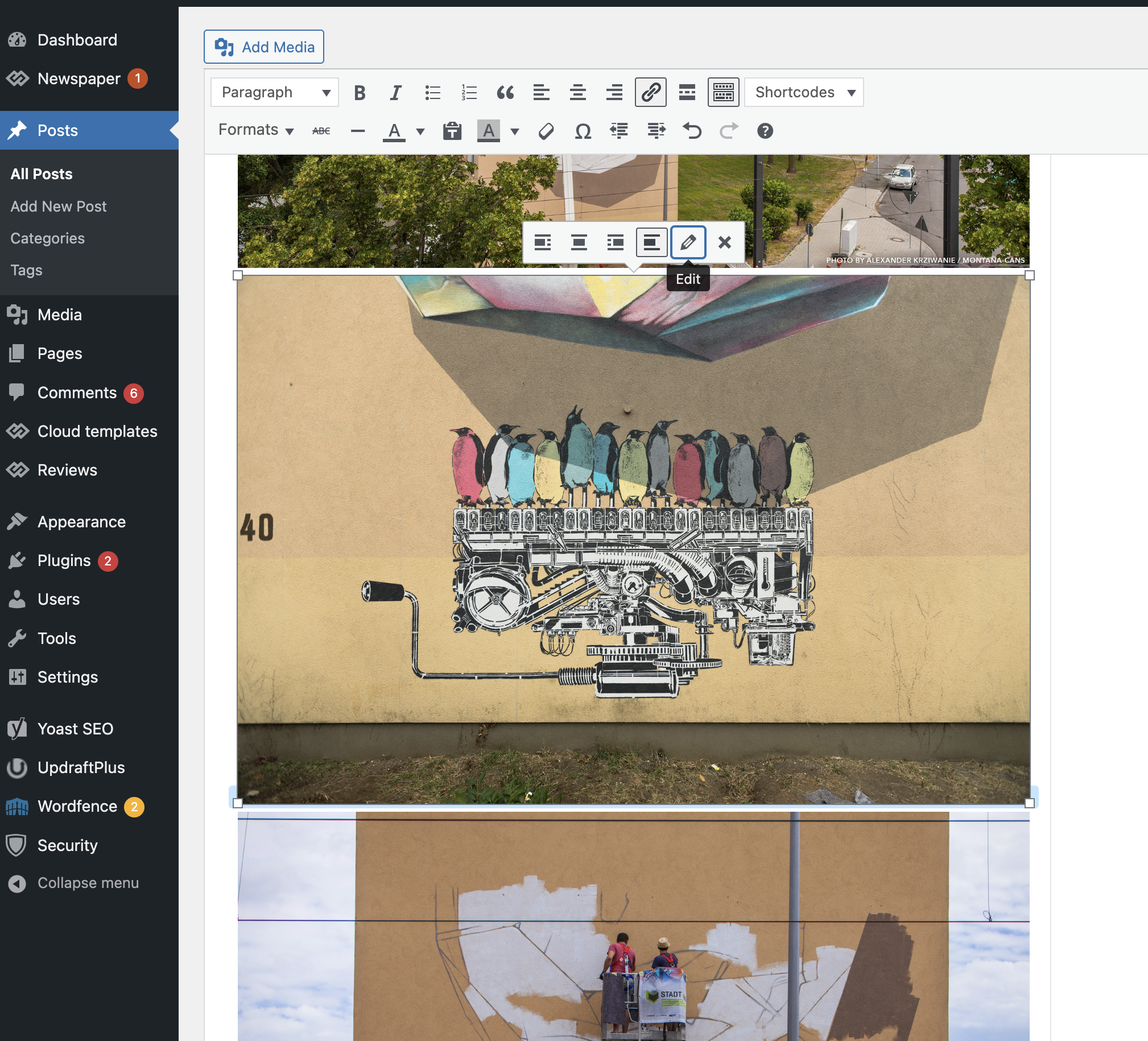1148x1041 pixels.
Task: Open the Paragraph format dropdown
Action: (274, 92)
